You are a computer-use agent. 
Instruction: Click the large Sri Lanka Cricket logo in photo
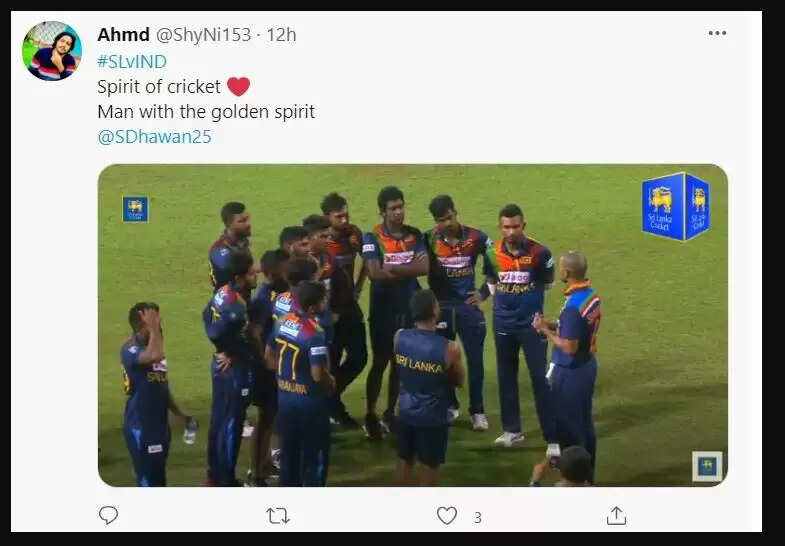point(675,205)
